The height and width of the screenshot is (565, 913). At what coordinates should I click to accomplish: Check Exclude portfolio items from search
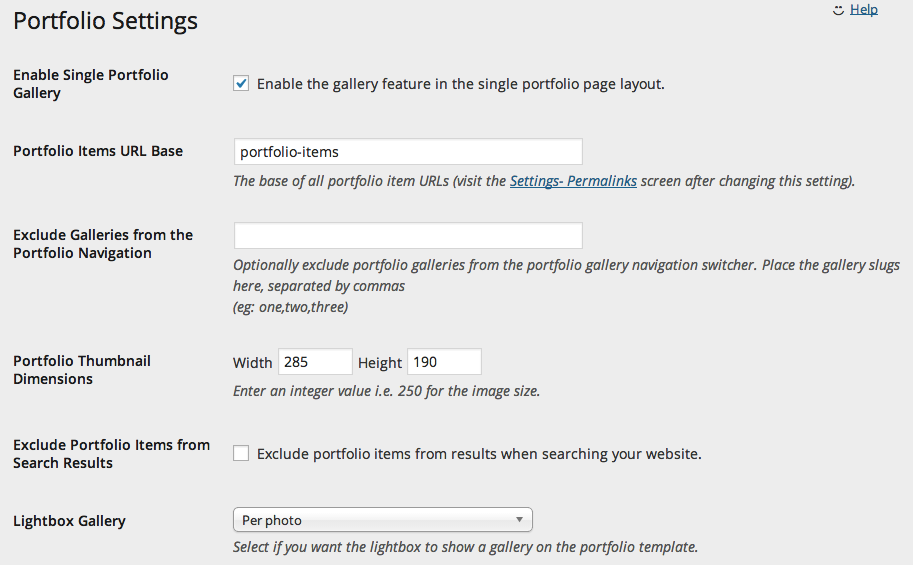point(241,453)
